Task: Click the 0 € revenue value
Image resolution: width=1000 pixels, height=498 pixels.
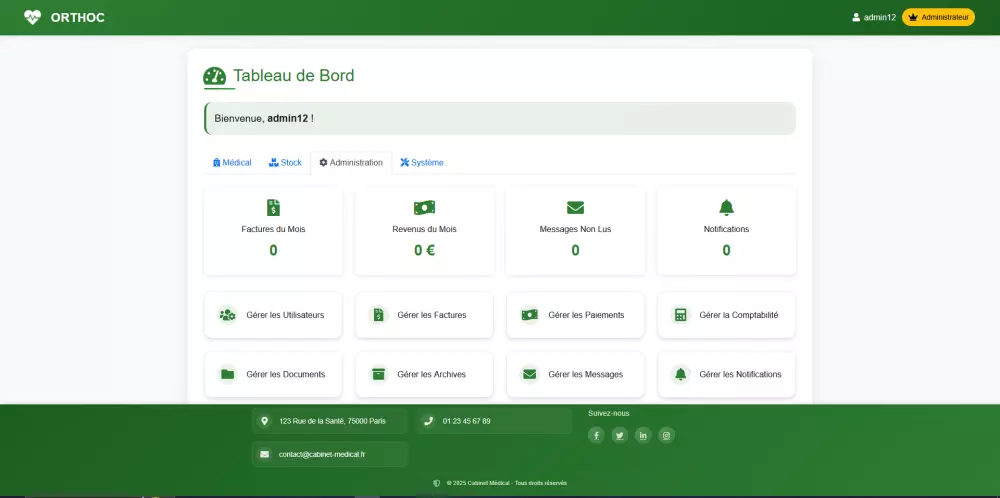Action: pyautogui.click(x=424, y=251)
